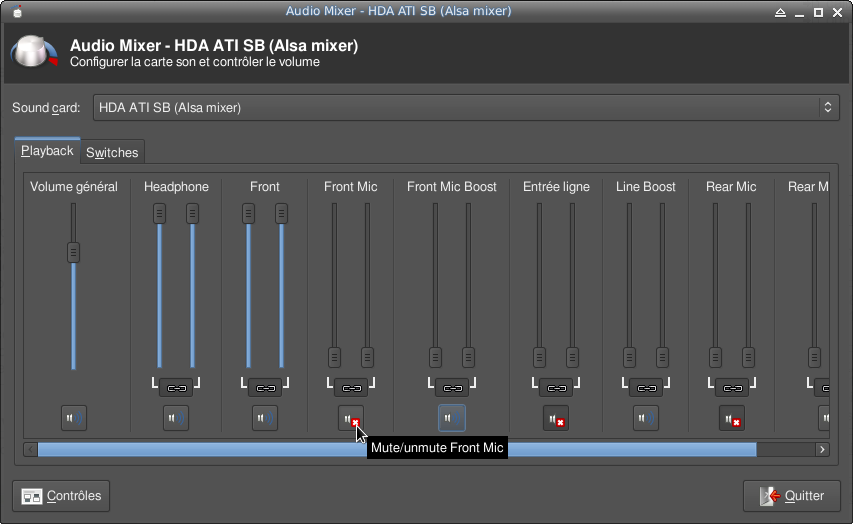
Task: Toggle Entrée ligne channel link lock
Action: click(x=556, y=387)
